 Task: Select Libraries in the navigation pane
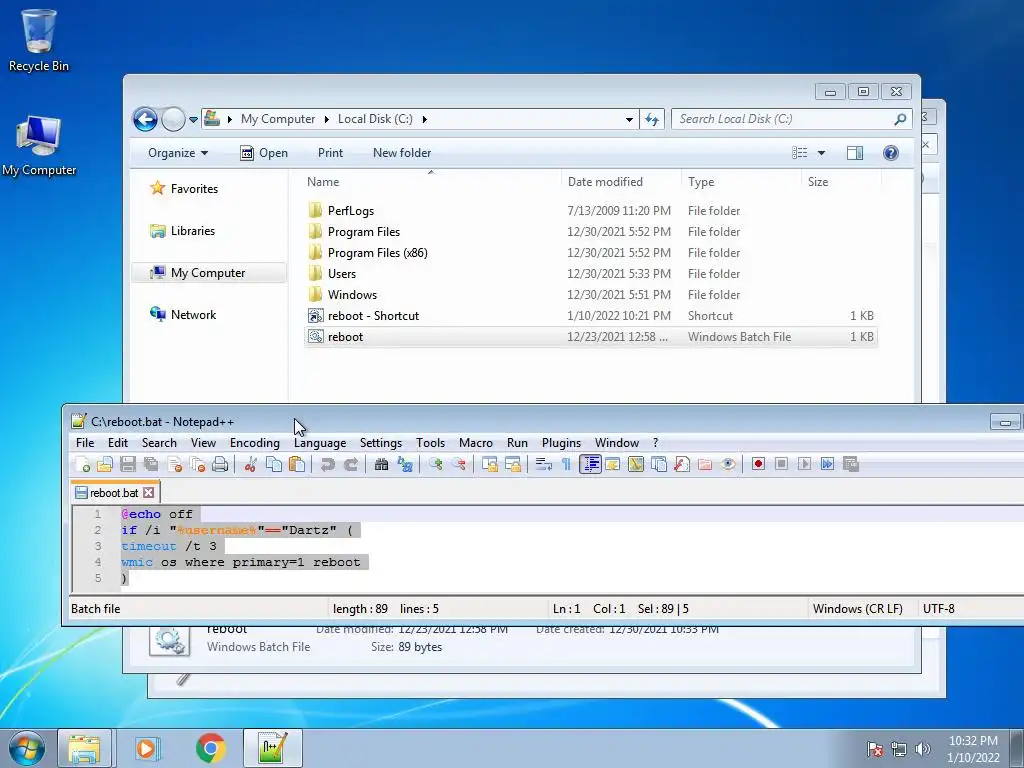click(193, 231)
